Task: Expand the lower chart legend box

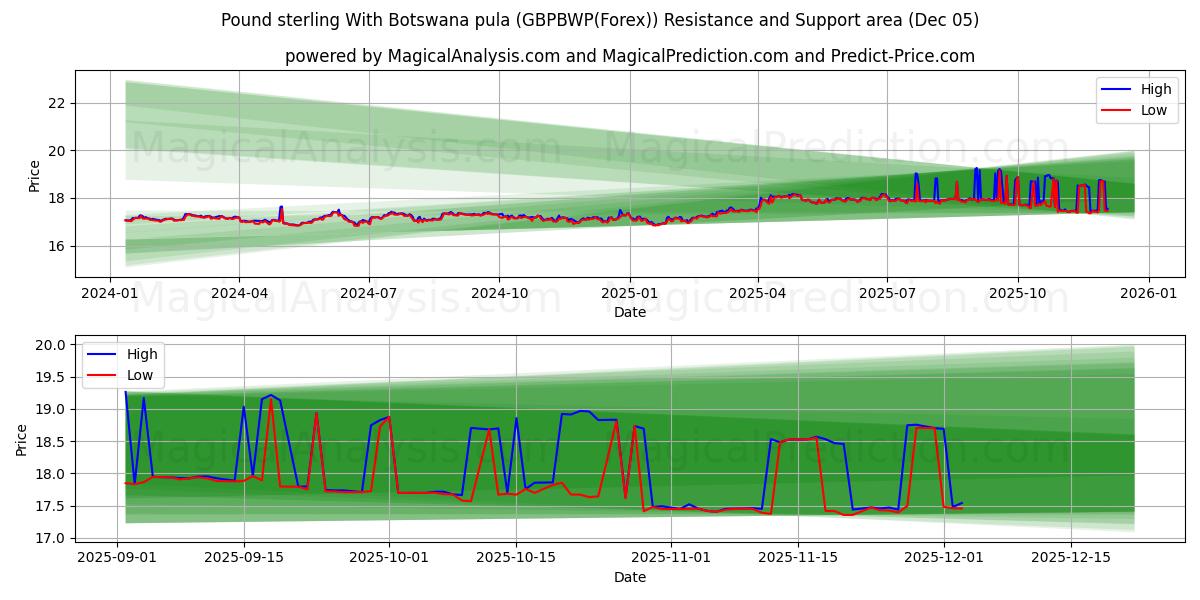Action: tap(122, 364)
